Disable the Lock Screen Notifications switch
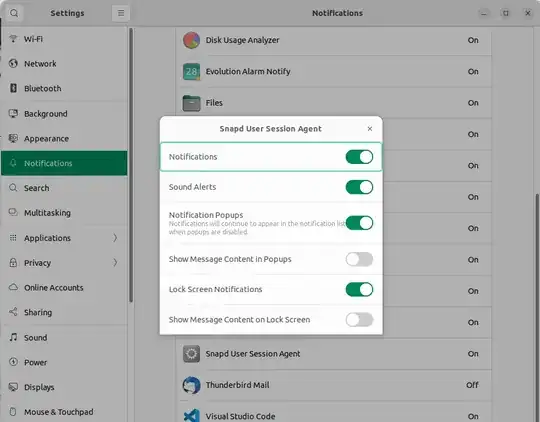This screenshot has width=540, height=422. [359, 289]
